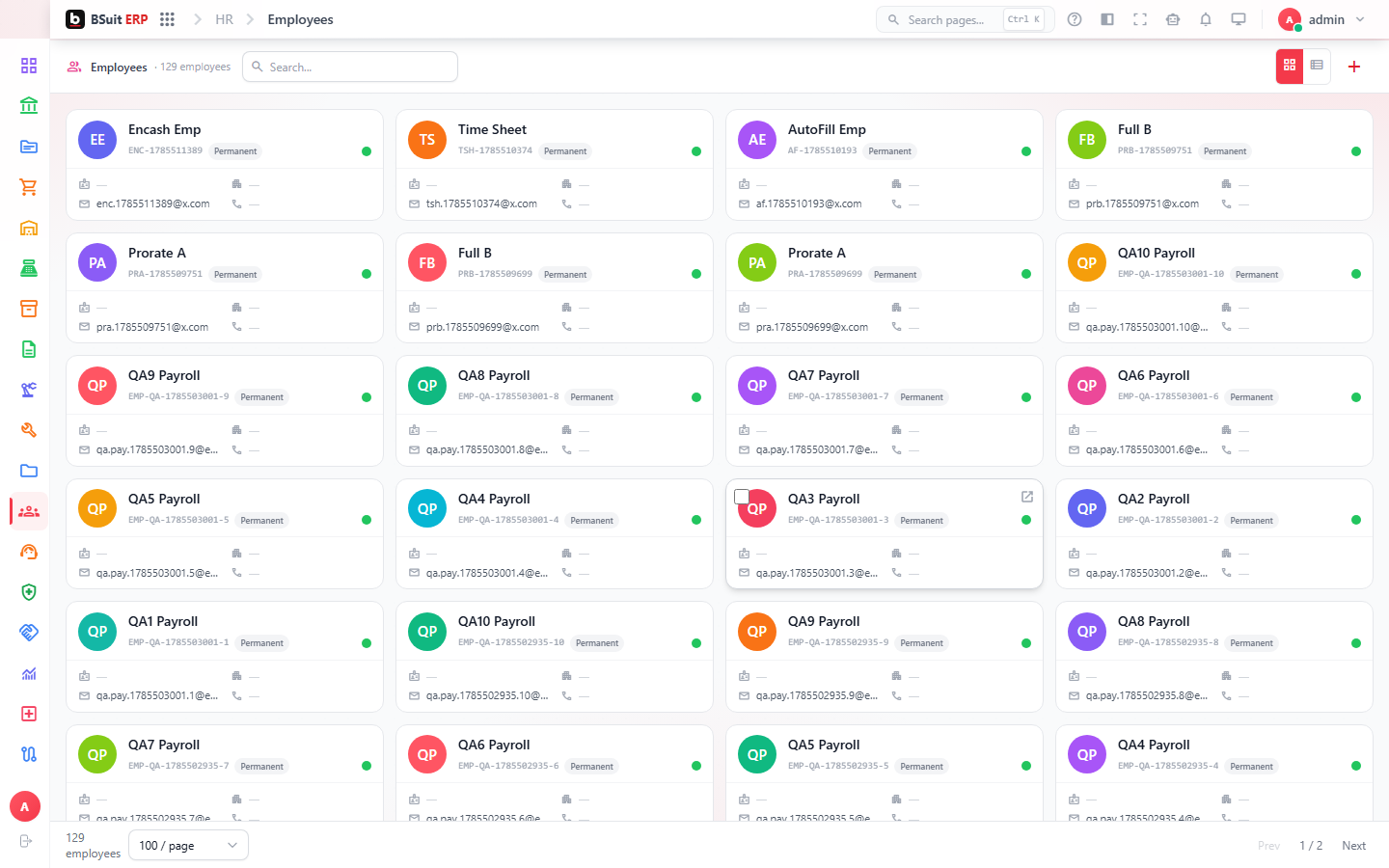Open the apps launcher grid beside BSuit ERP
This screenshot has height=868, width=1389.
pos(167,19)
